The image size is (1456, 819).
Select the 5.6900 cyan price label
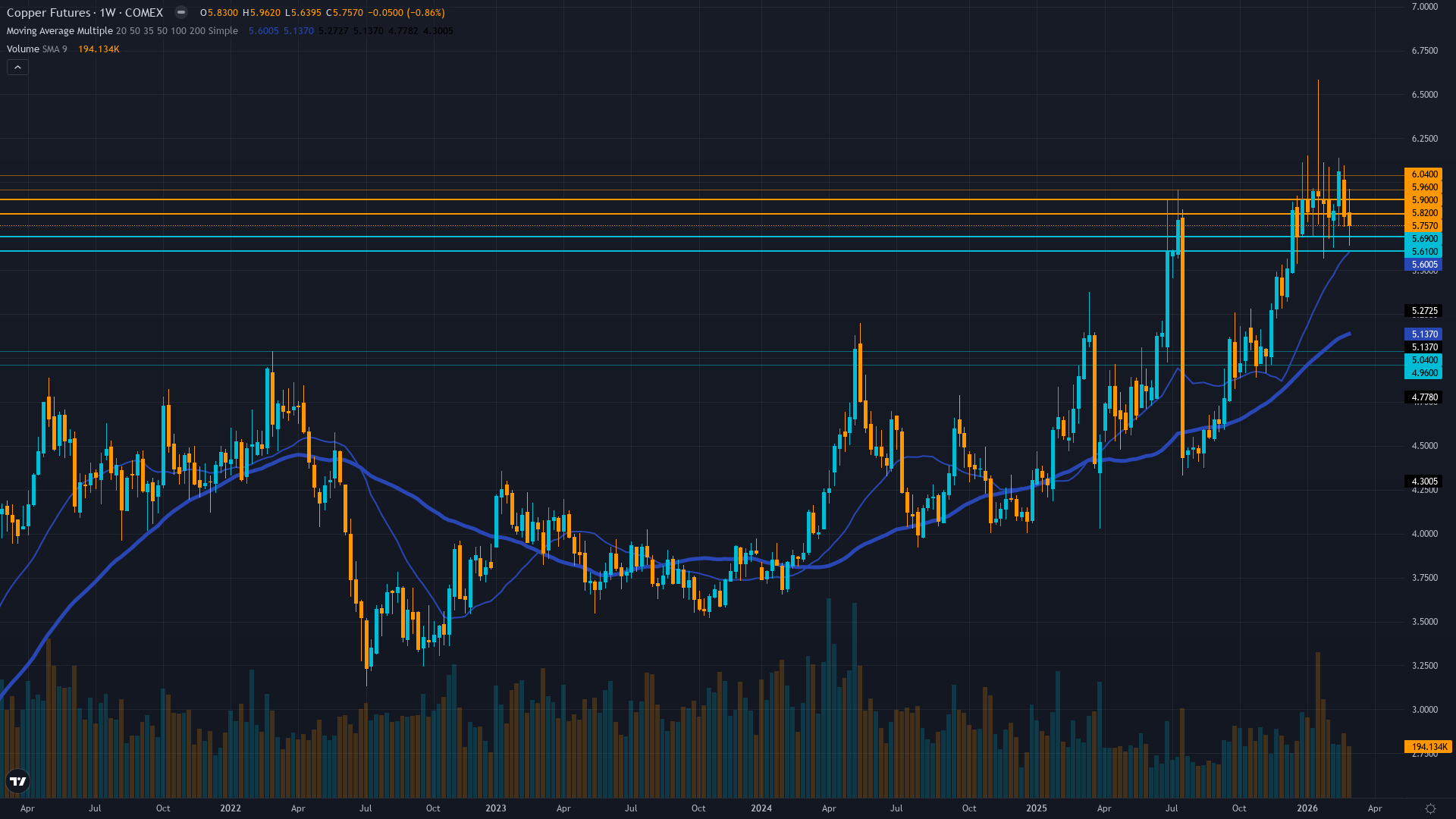coord(1423,239)
